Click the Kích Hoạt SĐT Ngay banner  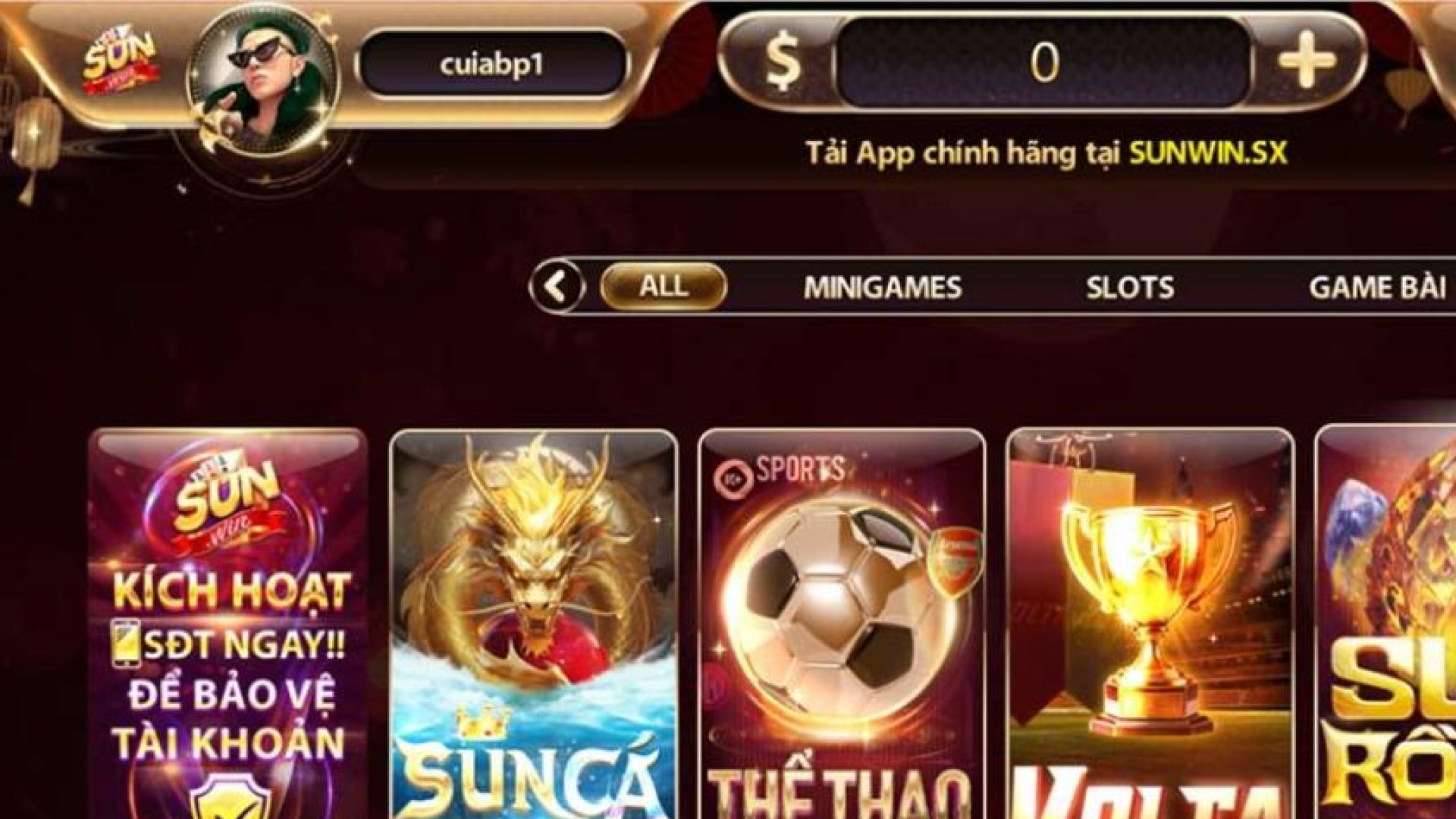(x=228, y=624)
